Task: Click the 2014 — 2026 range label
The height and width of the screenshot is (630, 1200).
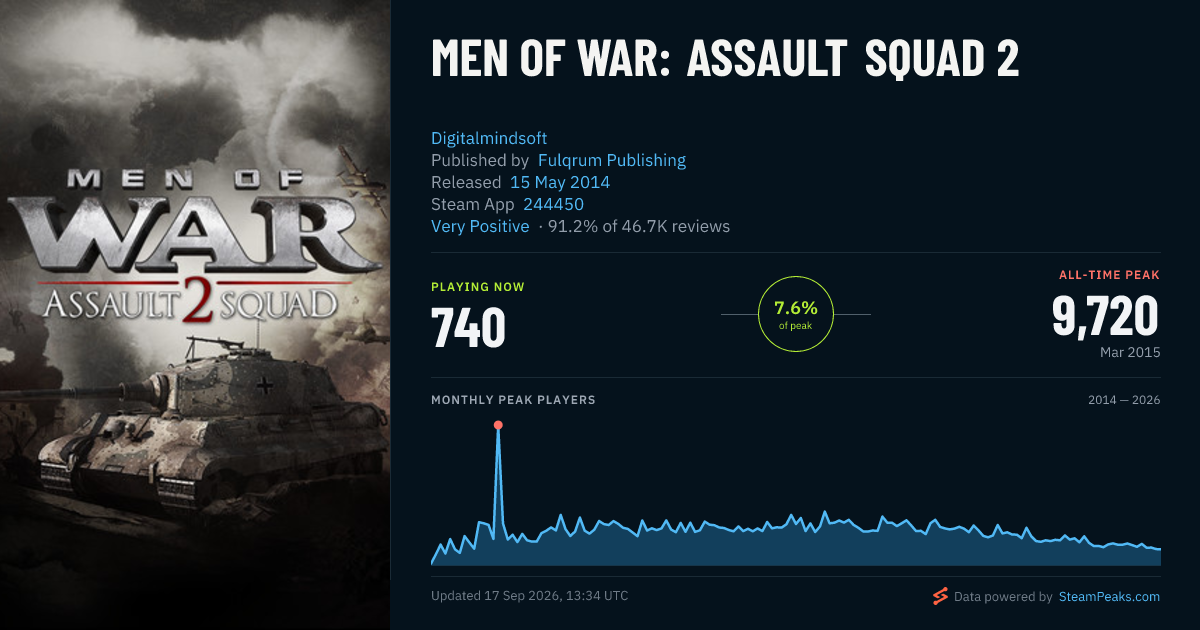Action: point(1124,400)
